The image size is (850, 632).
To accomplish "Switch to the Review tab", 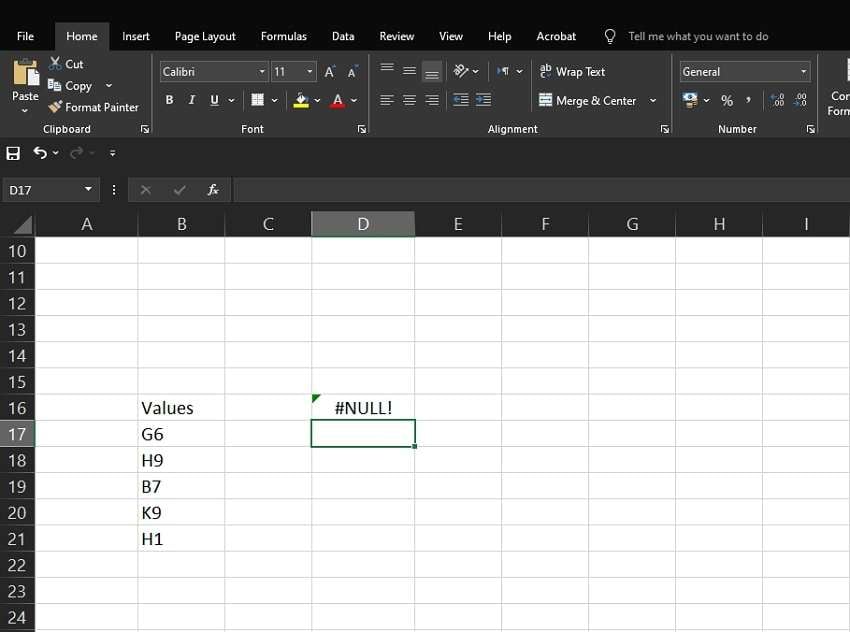I will [x=397, y=36].
